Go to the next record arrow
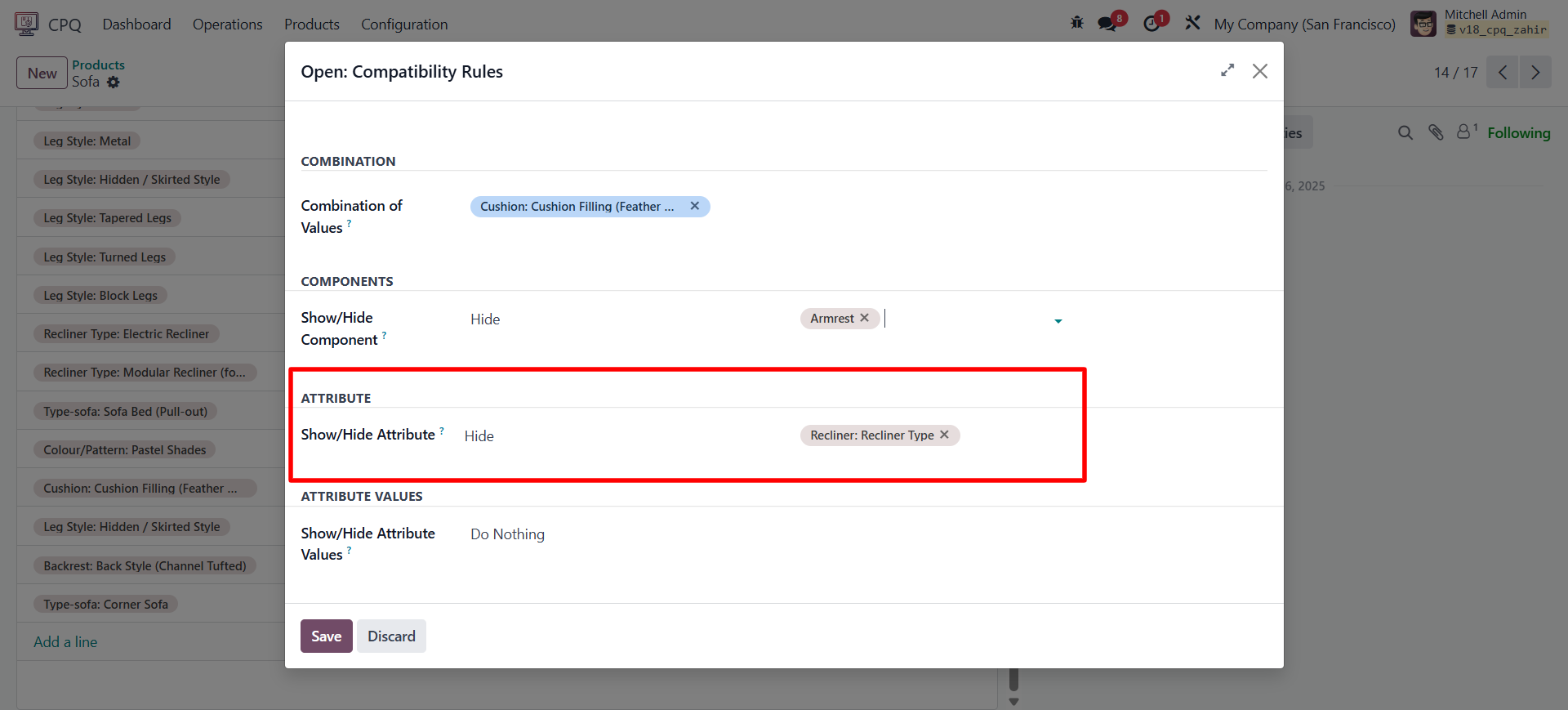This screenshot has height=710, width=1568. click(x=1535, y=73)
